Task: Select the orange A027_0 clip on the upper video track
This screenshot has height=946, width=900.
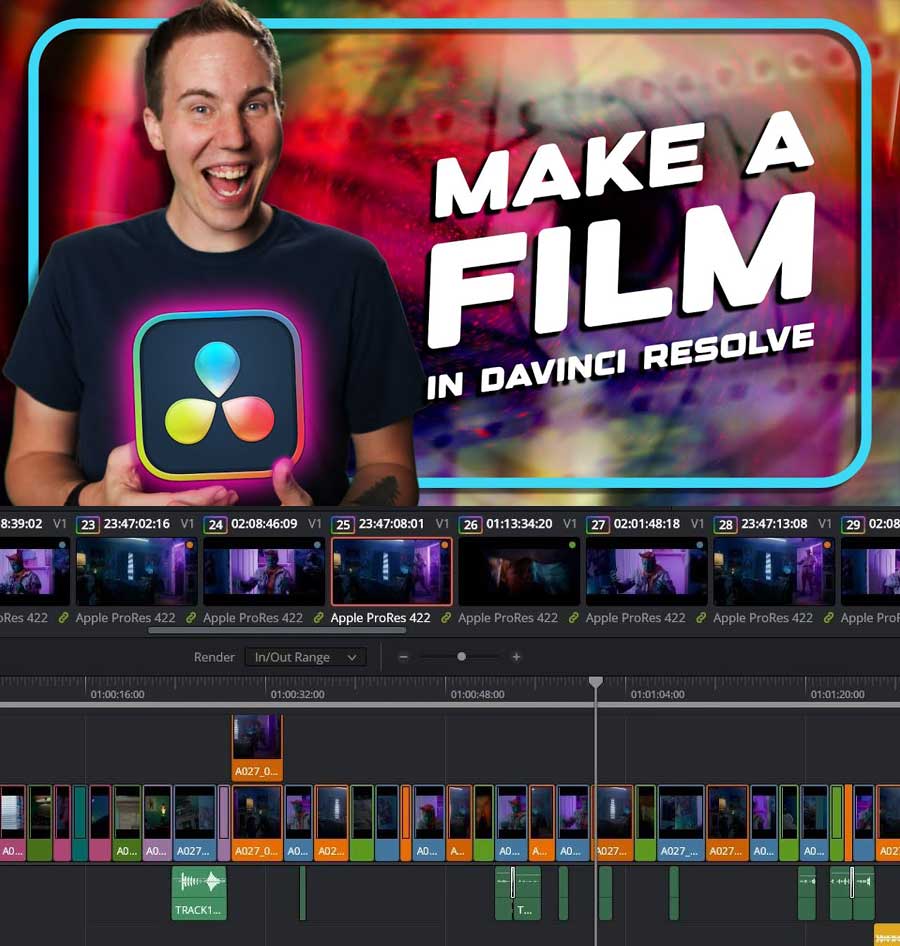Action: point(257,748)
